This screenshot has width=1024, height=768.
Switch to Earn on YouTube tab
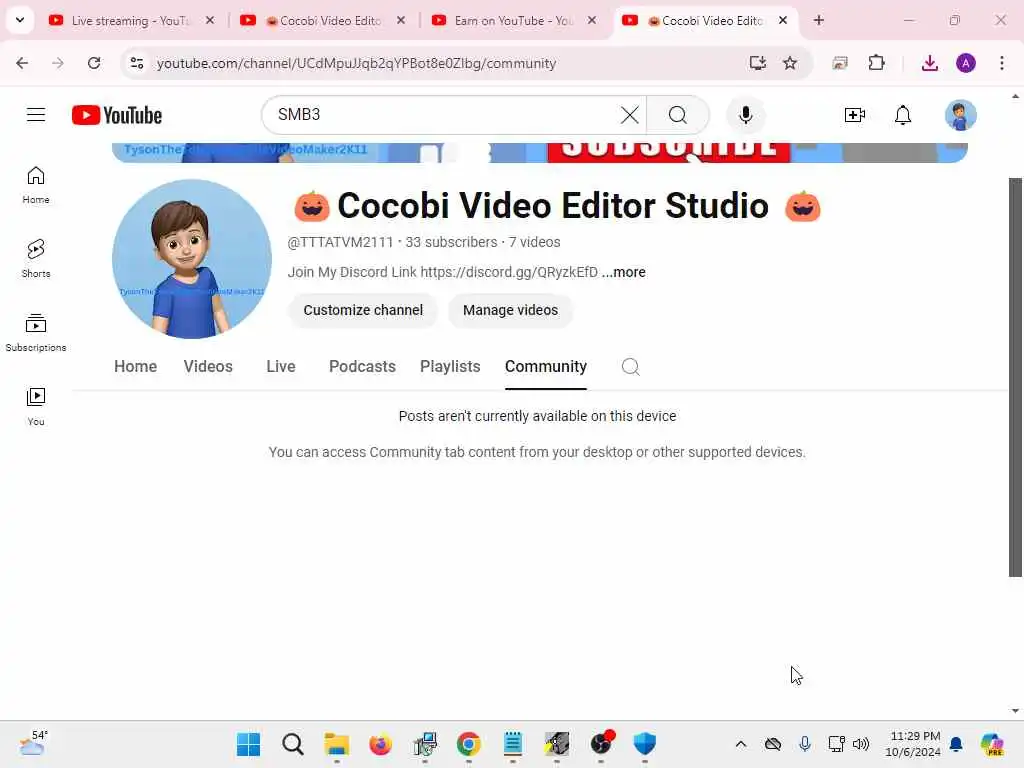click(x=513, y=20)
